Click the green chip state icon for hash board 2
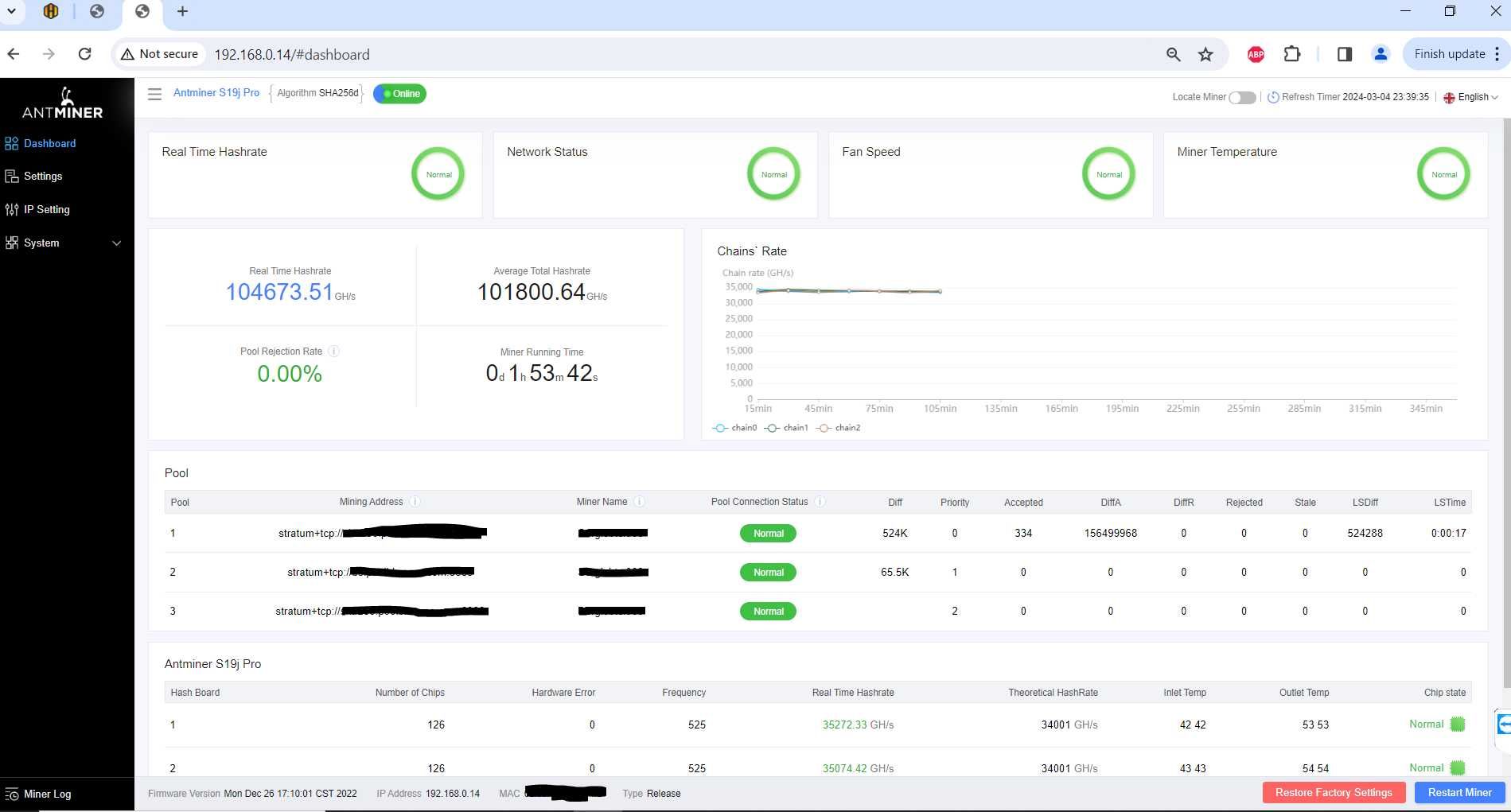Image resolution: width=1511 pixels, height=812 pixels. point(1458,768)
